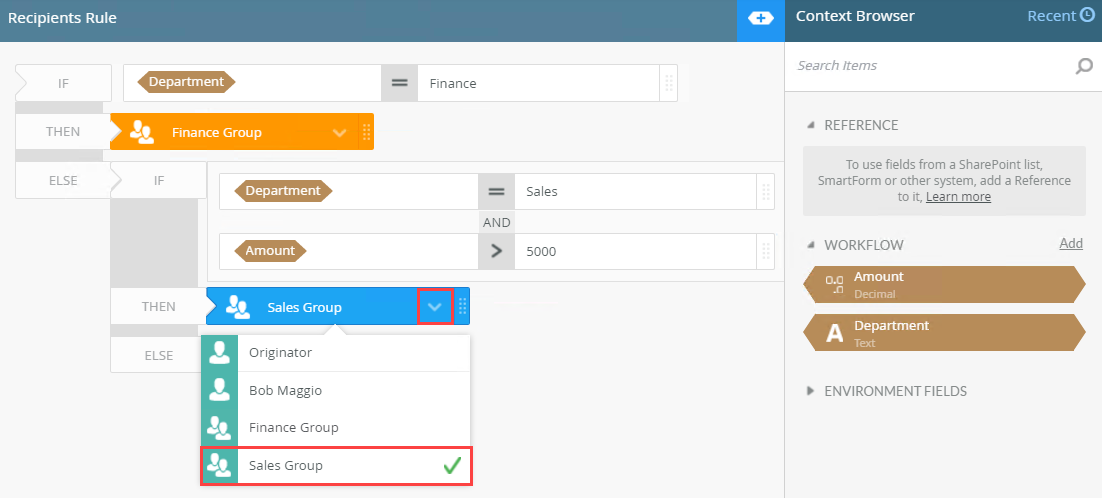Click the Sales Group people icon in blue bar

[x=238, y=307]
